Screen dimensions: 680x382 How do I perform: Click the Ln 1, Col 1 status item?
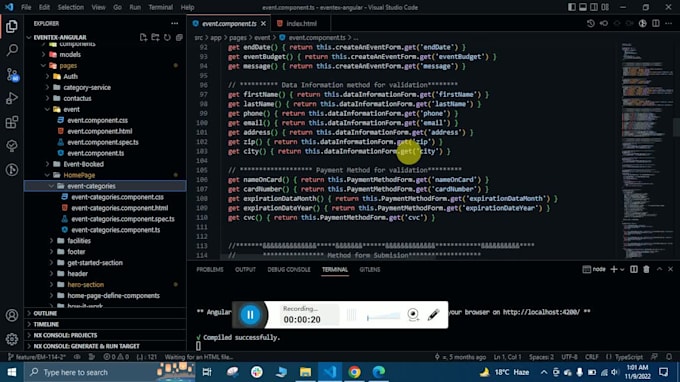coord(507,357)
